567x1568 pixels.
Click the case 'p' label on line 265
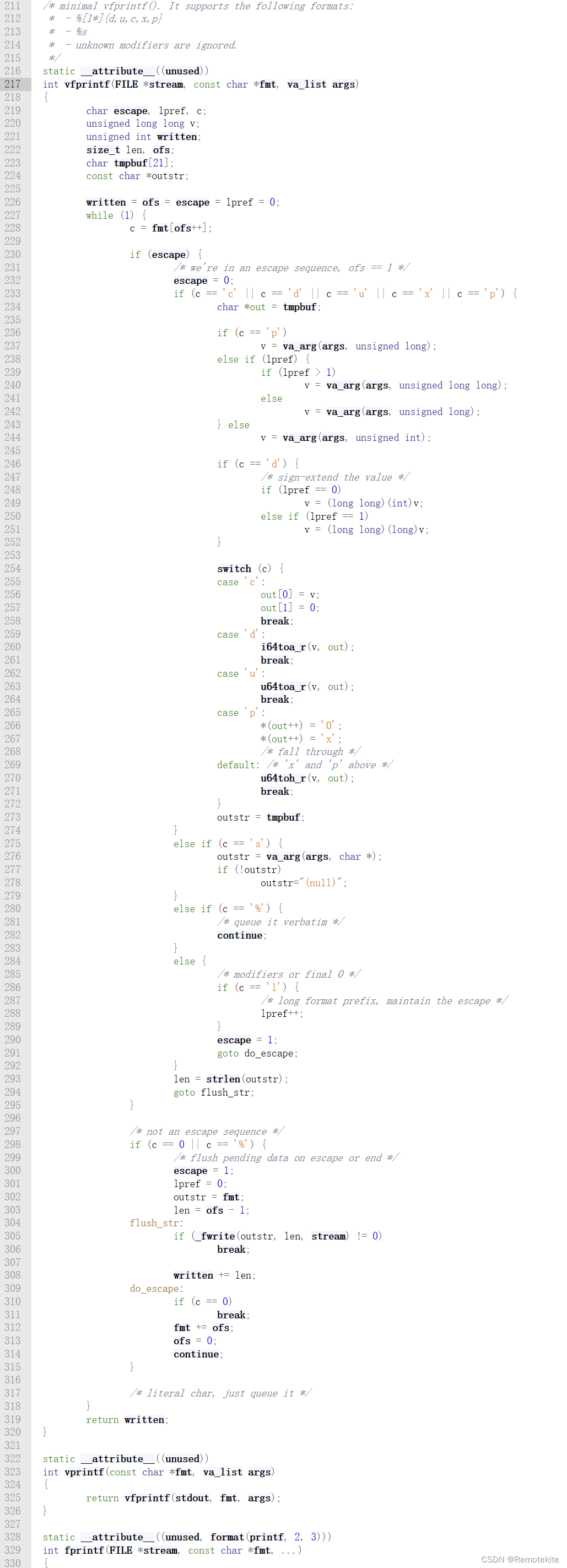click(240, 712)
